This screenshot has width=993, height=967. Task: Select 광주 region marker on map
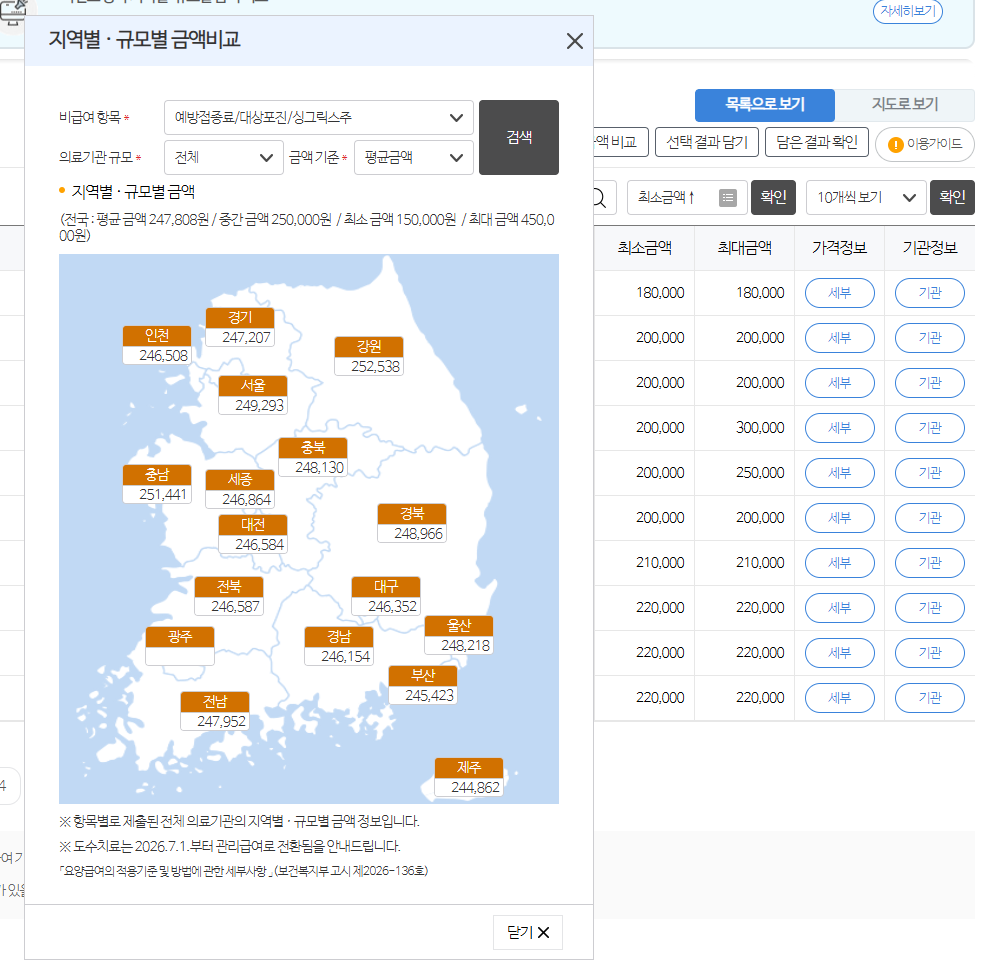[180, 646]
